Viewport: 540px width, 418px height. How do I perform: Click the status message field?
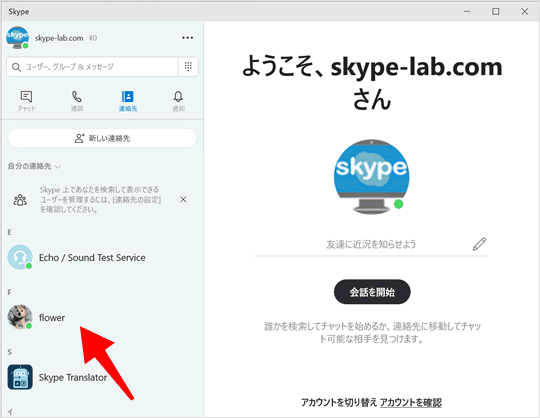click(x=371, y=244)
